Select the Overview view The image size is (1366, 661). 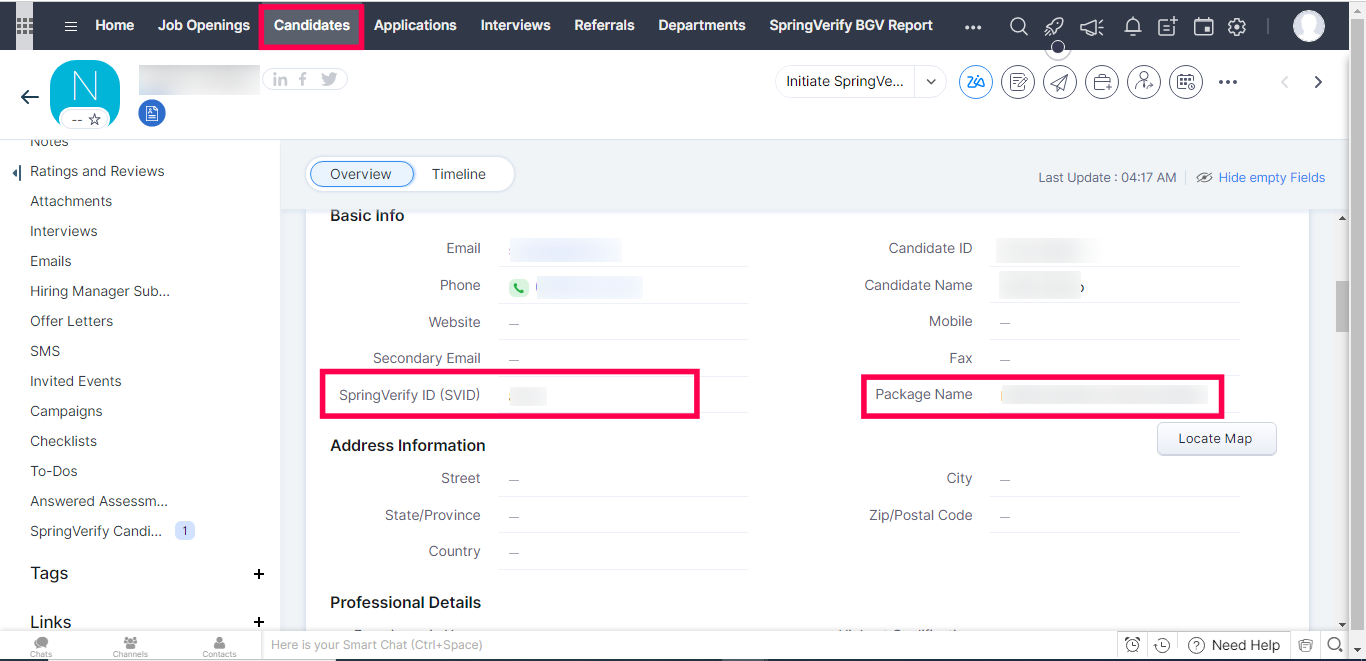[361, 174]
